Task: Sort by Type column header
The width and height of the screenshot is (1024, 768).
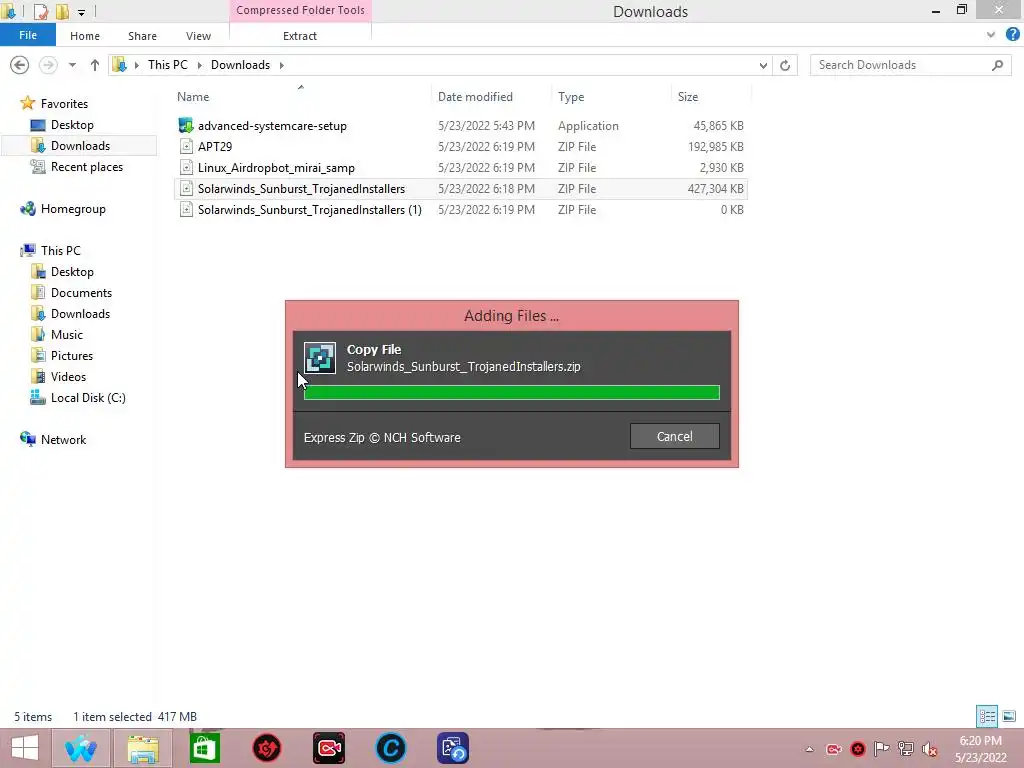Action: 571,97
